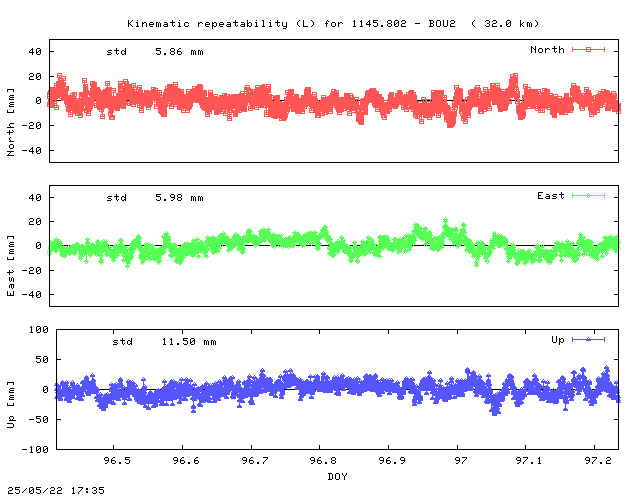Click the 'Up' legend label
Screen dimensions: 640x496
558,340
